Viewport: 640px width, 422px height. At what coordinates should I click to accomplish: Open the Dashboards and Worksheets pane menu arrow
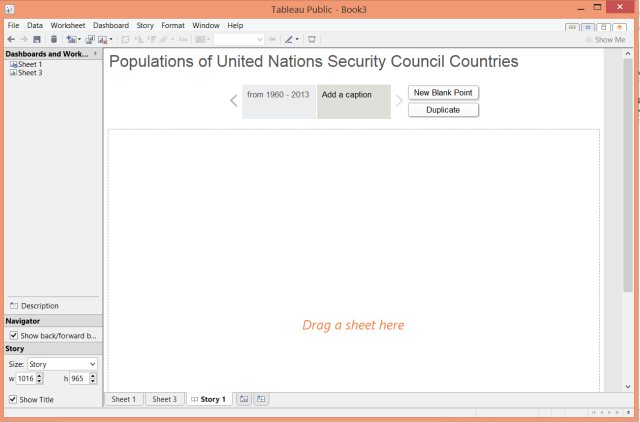(x=95, y=53)
